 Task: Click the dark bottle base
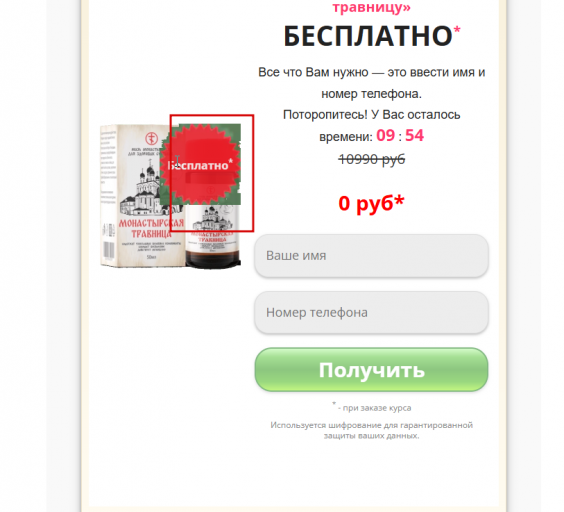coord(213,260)
